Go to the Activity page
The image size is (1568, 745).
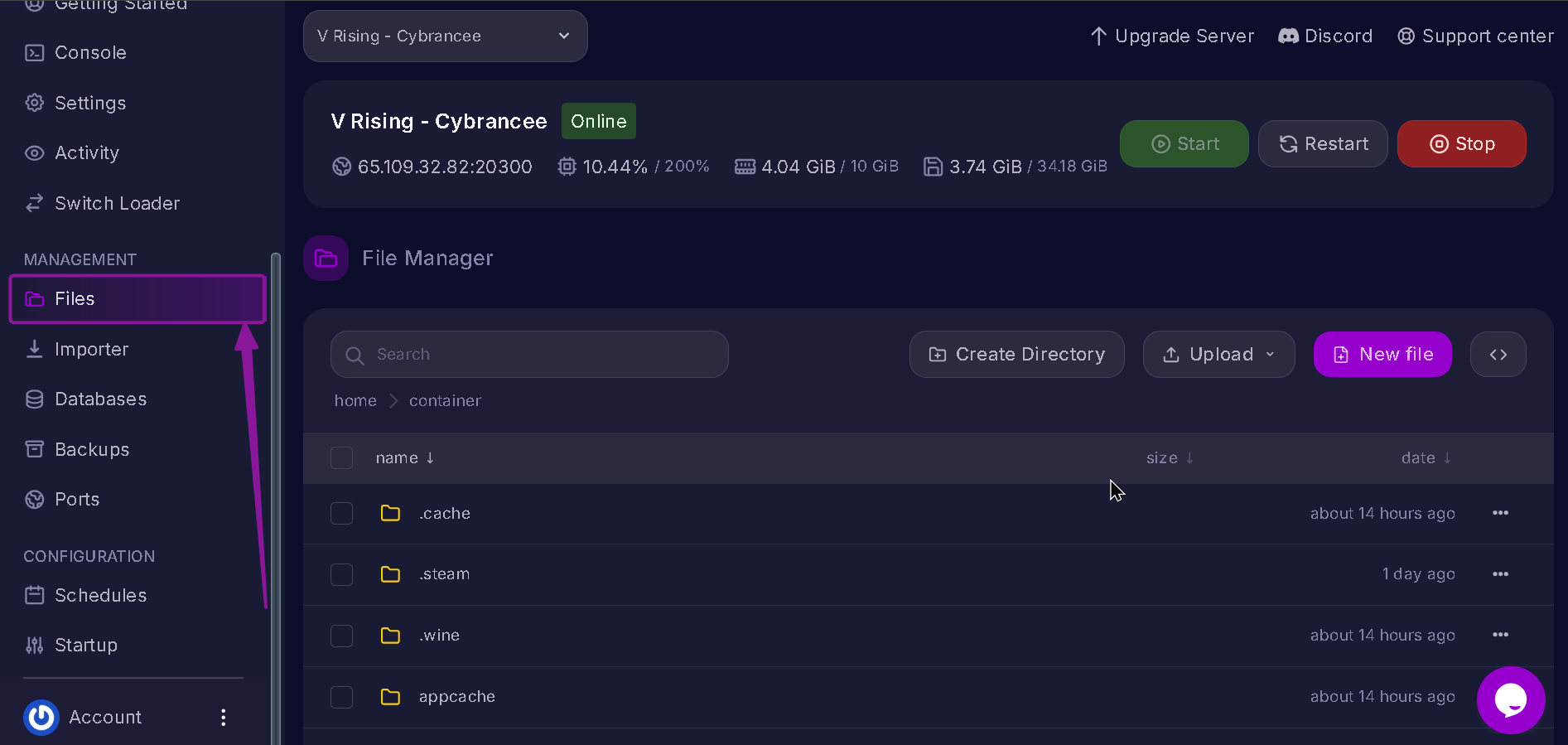click(x=87, y=153)
